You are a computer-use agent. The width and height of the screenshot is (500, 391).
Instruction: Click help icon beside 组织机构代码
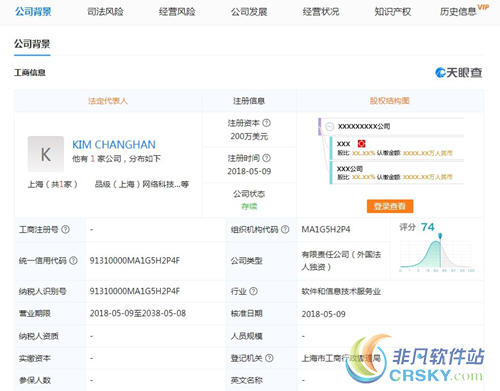[x=285, y=229]
